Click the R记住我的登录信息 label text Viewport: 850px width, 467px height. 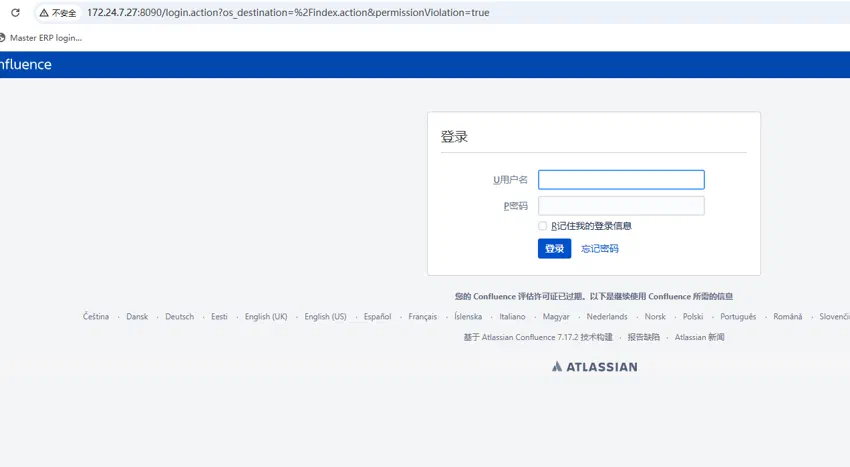(x=591, y=226)
